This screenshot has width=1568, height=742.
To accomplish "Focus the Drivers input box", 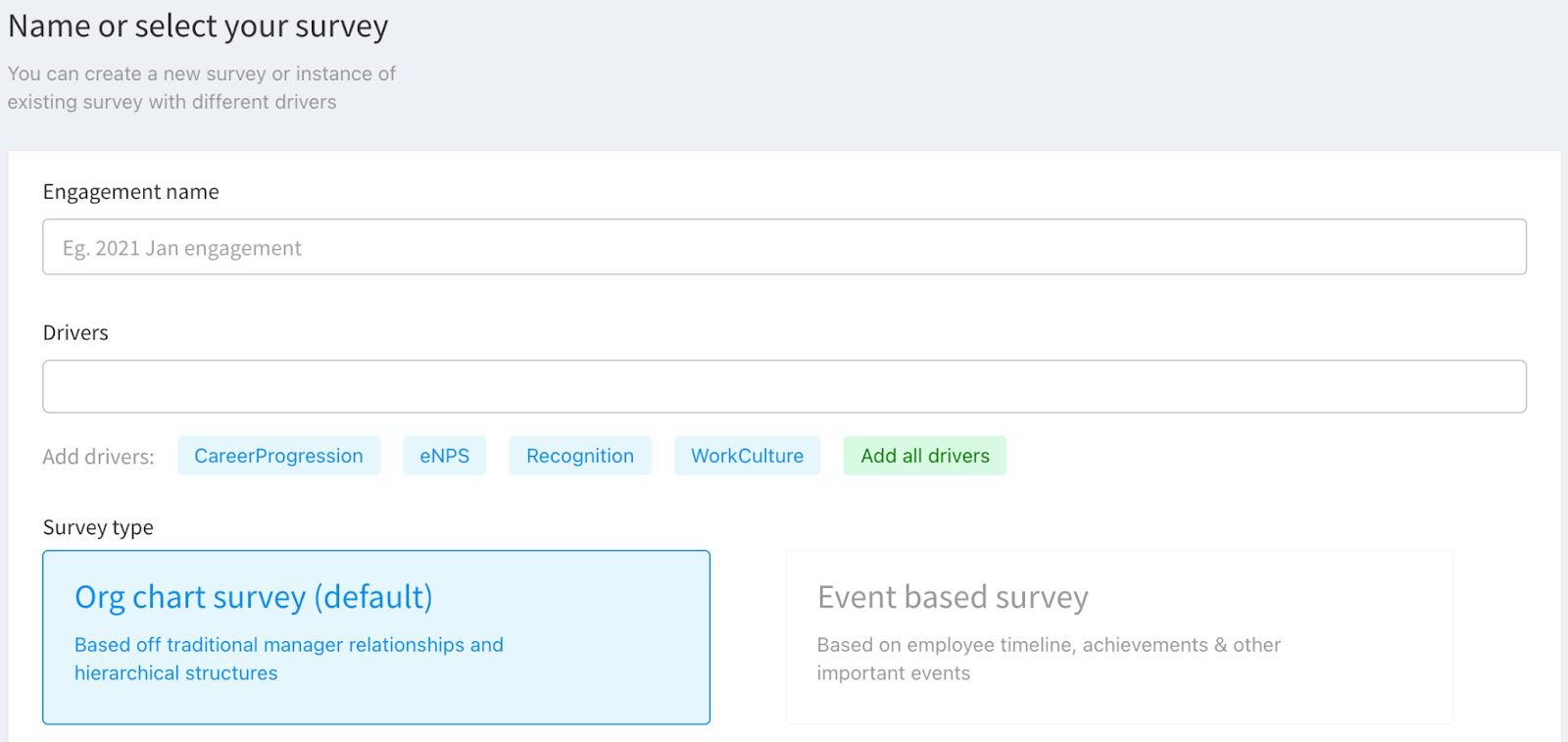I will click(x=784, y=386).
